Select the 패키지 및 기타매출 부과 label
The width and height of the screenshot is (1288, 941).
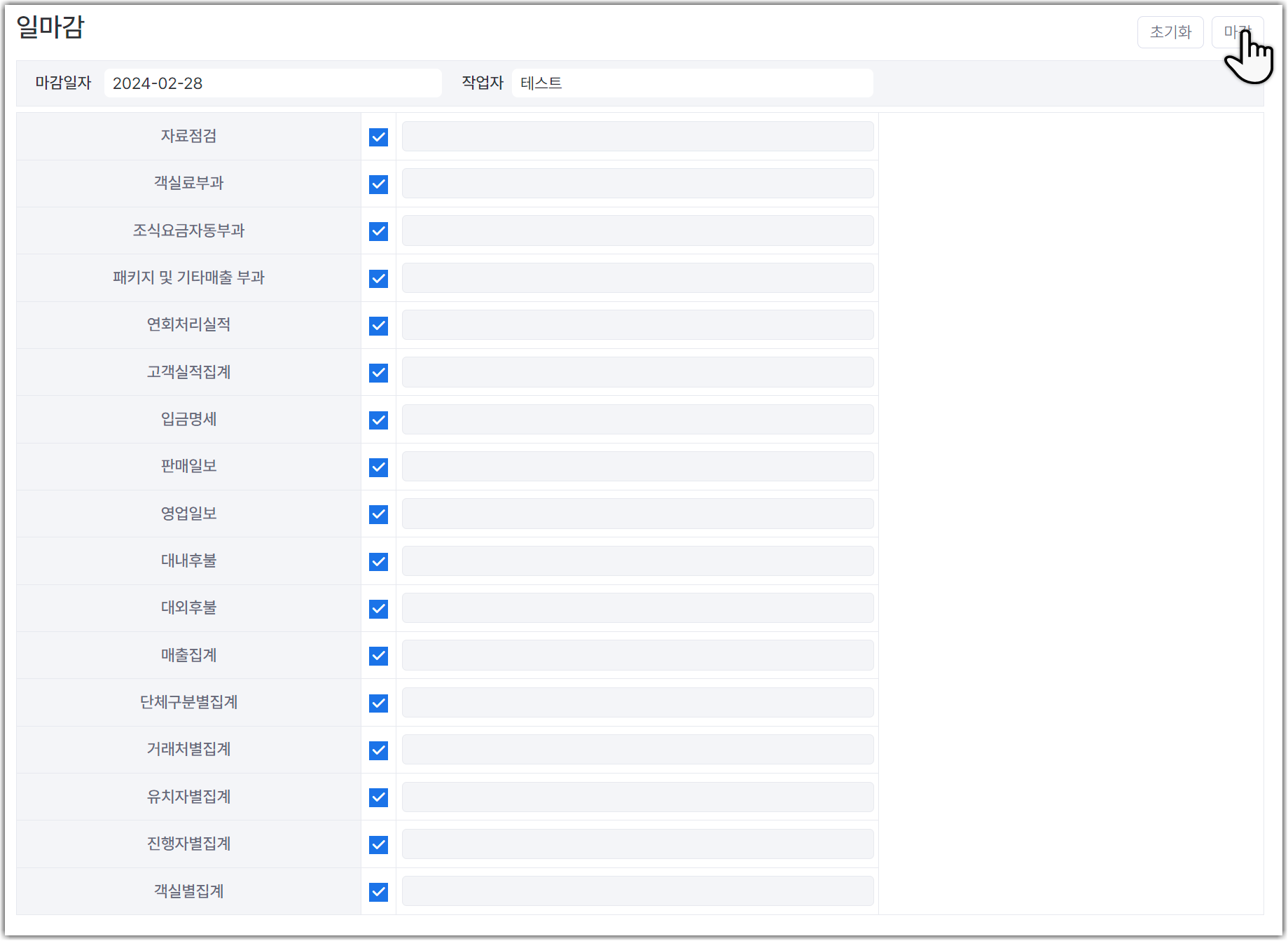(189, 277)
